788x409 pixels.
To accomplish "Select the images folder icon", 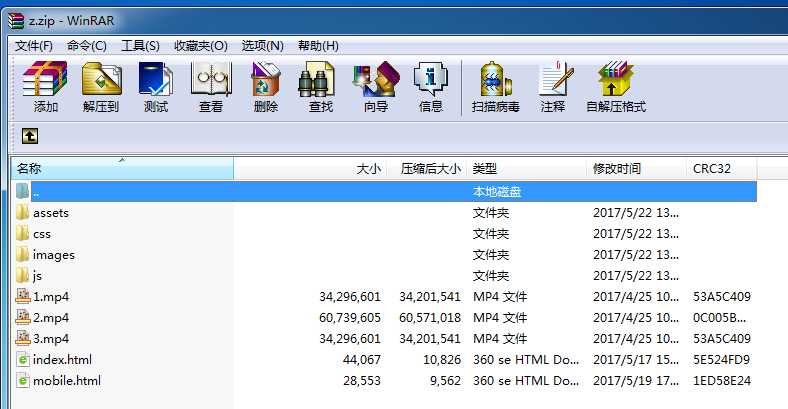I will (22, 255).
